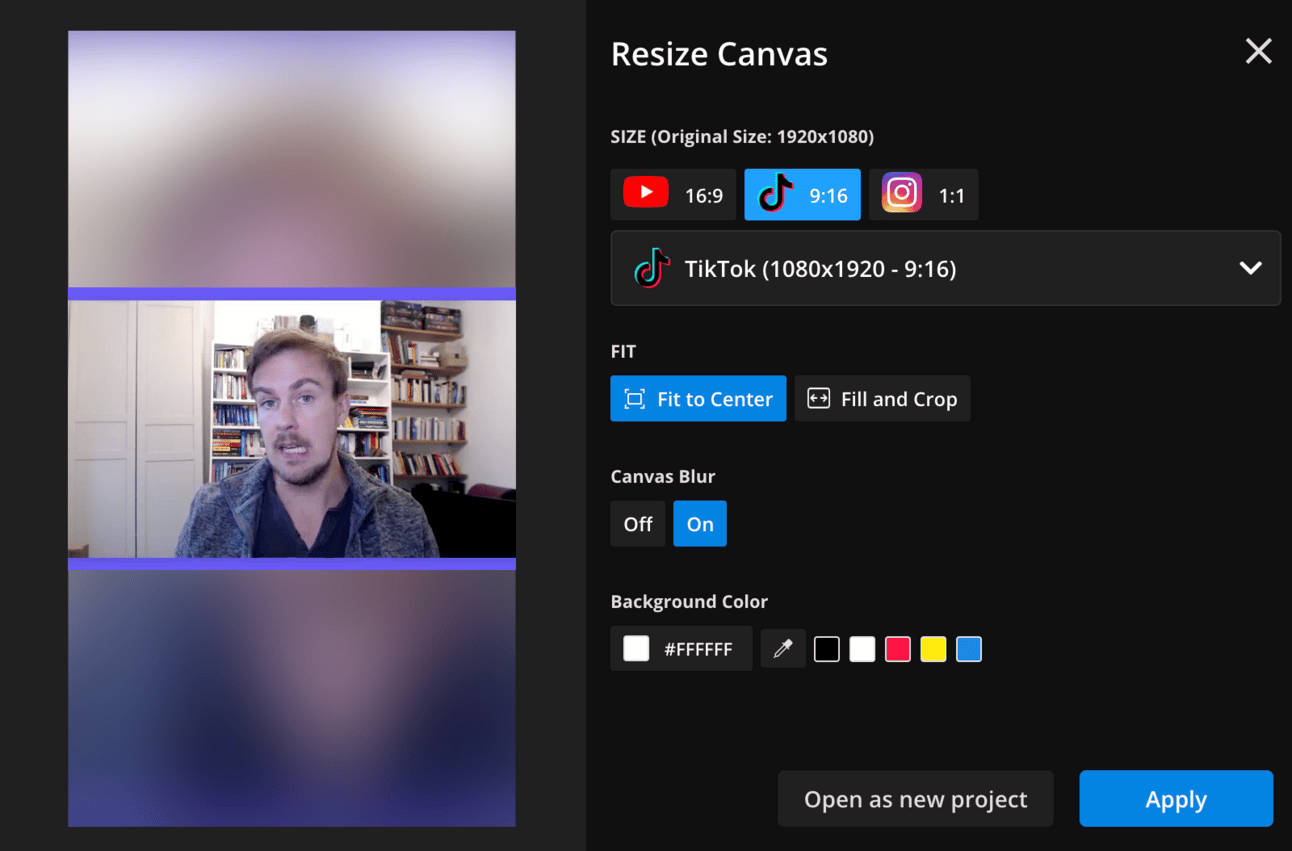
Task: Choose the black background color swatch
Action: pyautogui.click(x=827, y=650)
